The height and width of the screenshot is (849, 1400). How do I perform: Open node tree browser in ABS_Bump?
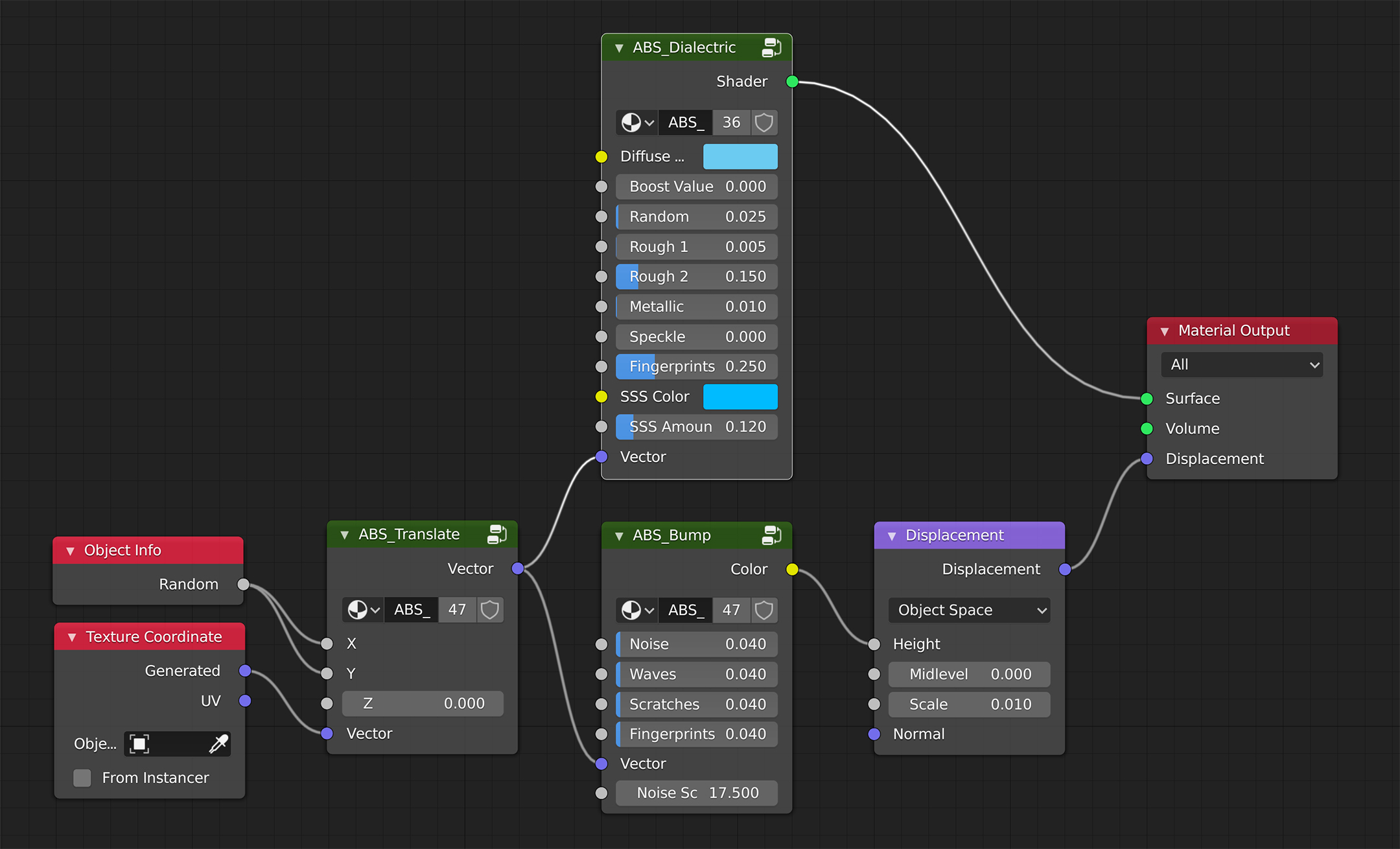click(x=637, y=610)
